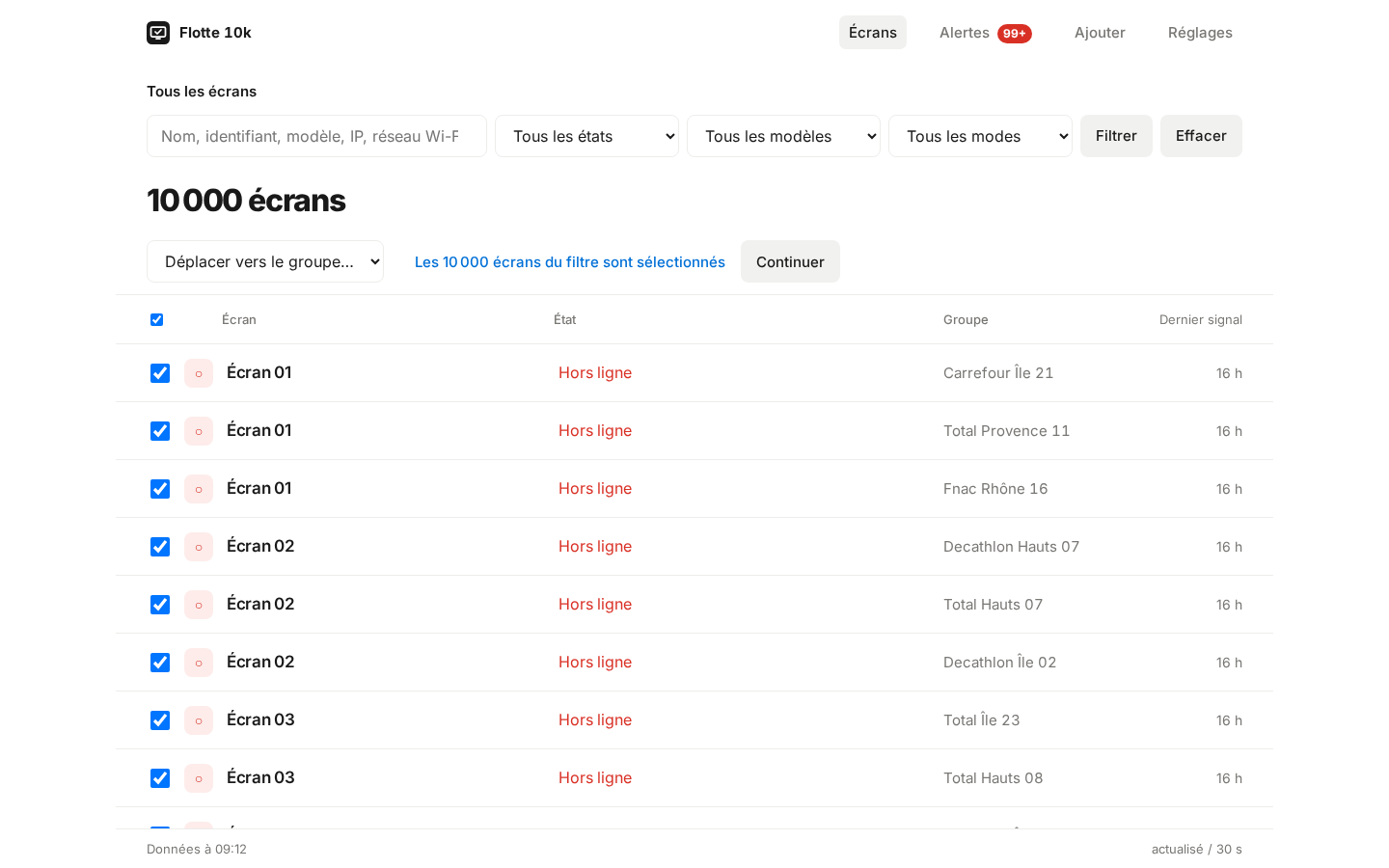Image resolution: width=1389 pixels, height=868 pixels.
Task: Open the Alertes tab
Action: click(x=985, y=33)
